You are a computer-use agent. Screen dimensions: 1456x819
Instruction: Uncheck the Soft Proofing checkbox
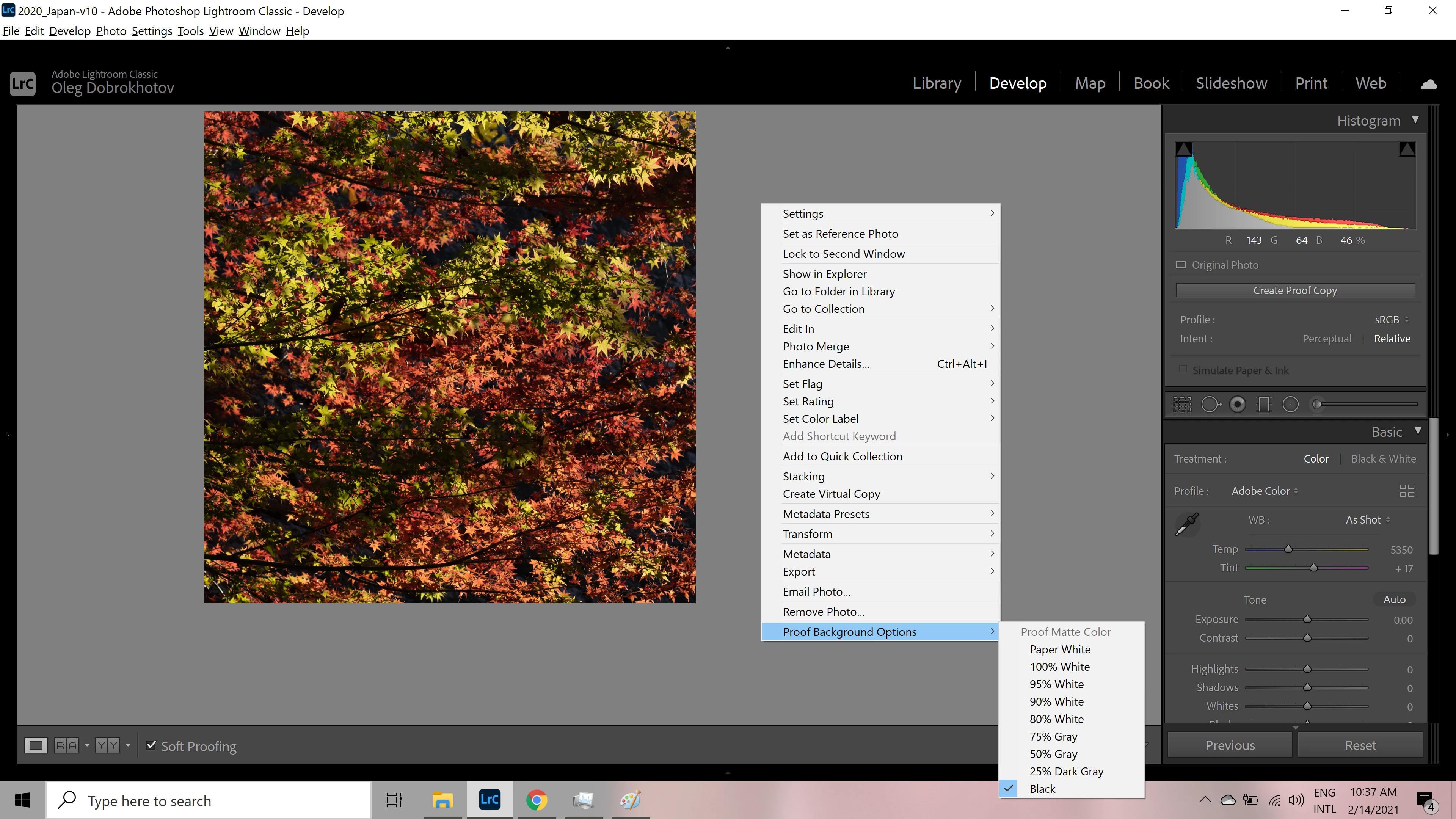(x=151, y=745)
